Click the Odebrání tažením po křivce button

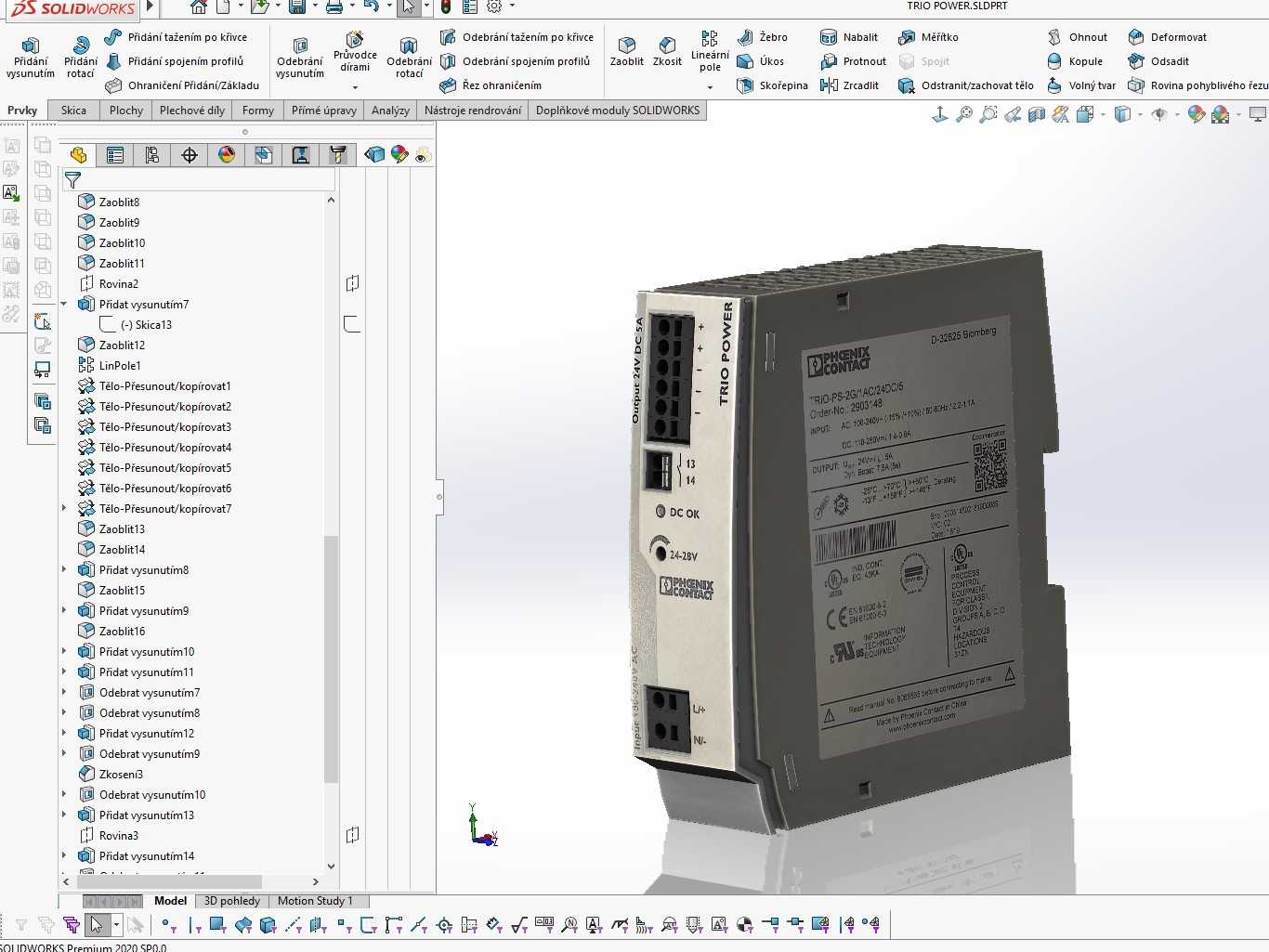517,37
